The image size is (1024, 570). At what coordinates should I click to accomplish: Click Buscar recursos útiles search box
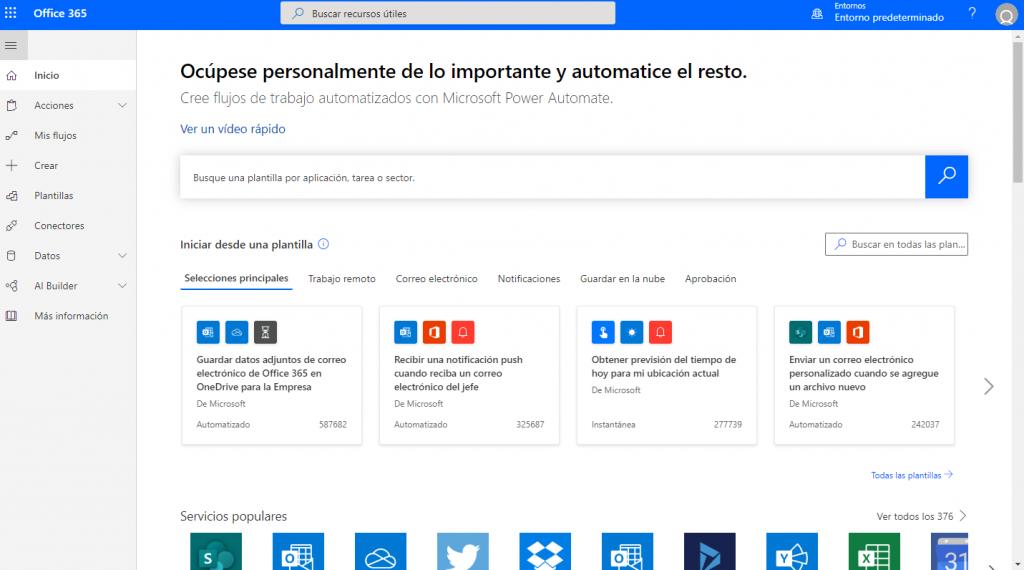447,13
